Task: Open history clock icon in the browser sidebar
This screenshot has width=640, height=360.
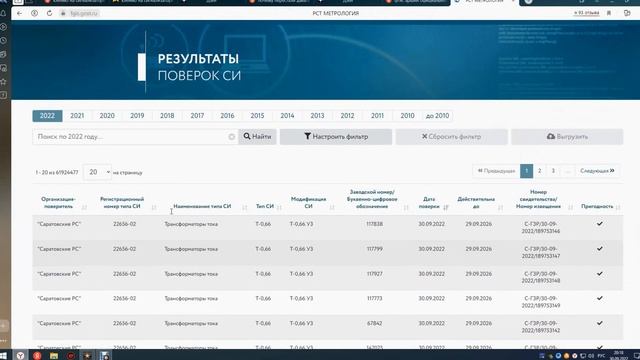Action: tap(4, 41)
